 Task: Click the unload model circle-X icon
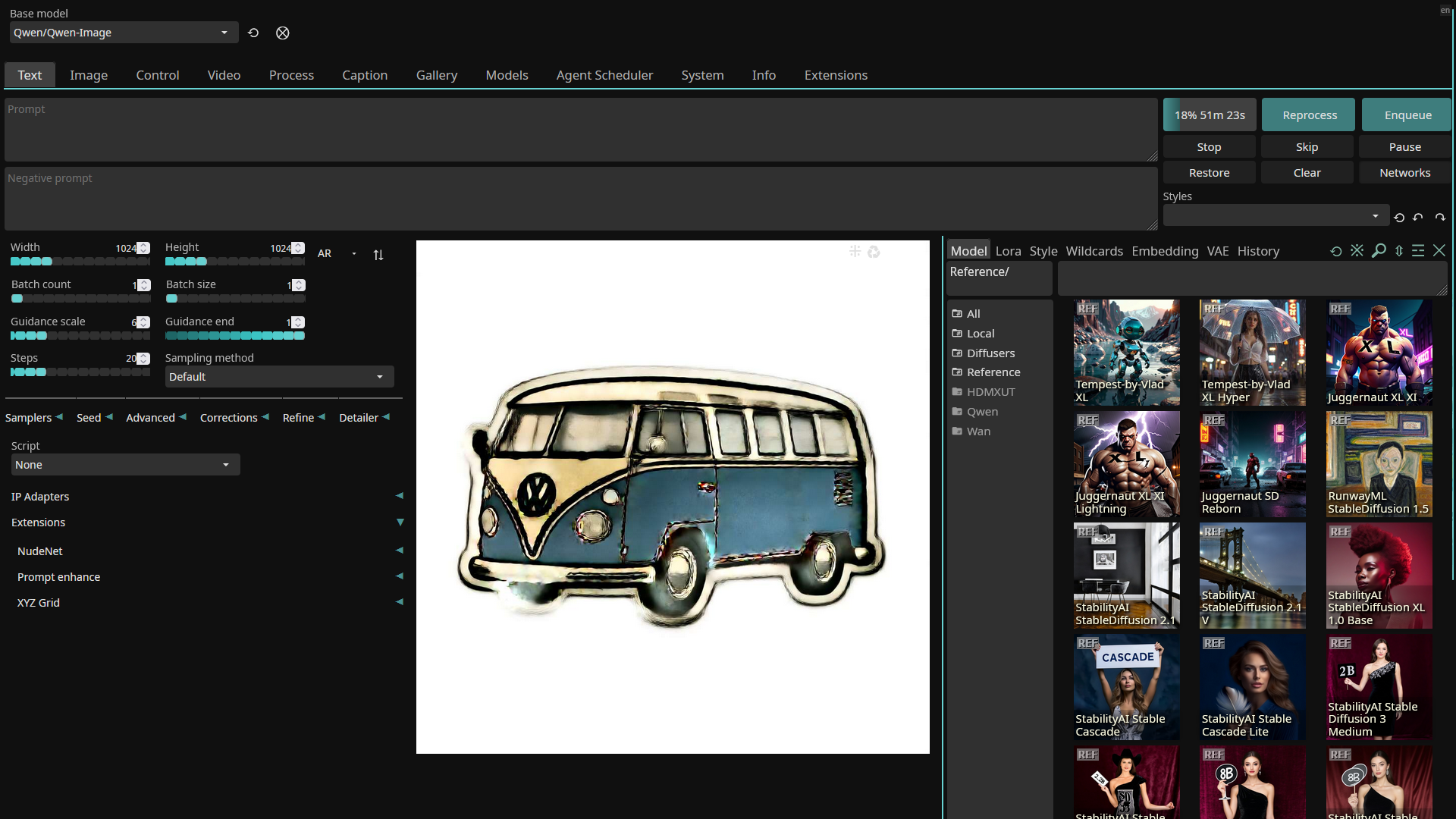[x=283, y=33]
